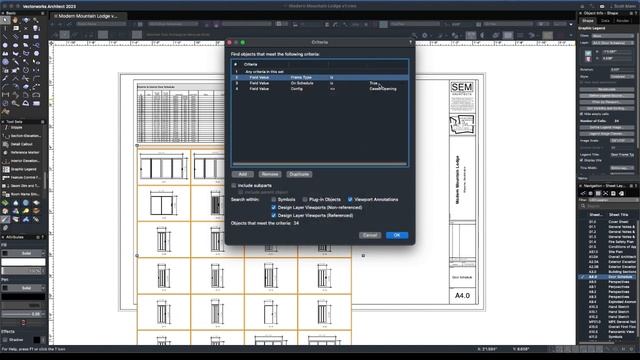
Task: Select the Config criteria row
Action: coord(320,89)
